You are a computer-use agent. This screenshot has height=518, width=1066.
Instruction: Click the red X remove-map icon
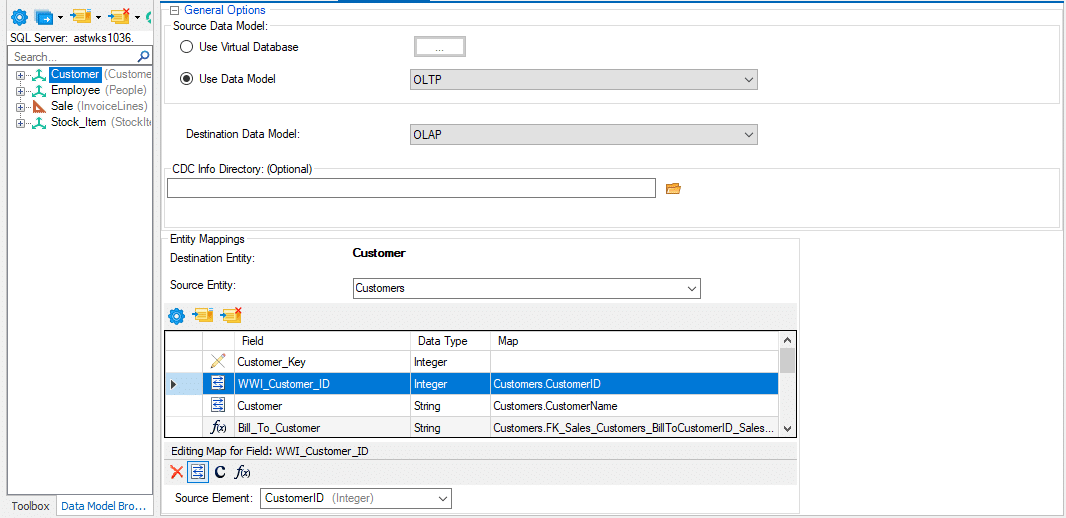(x=177, y=472)
